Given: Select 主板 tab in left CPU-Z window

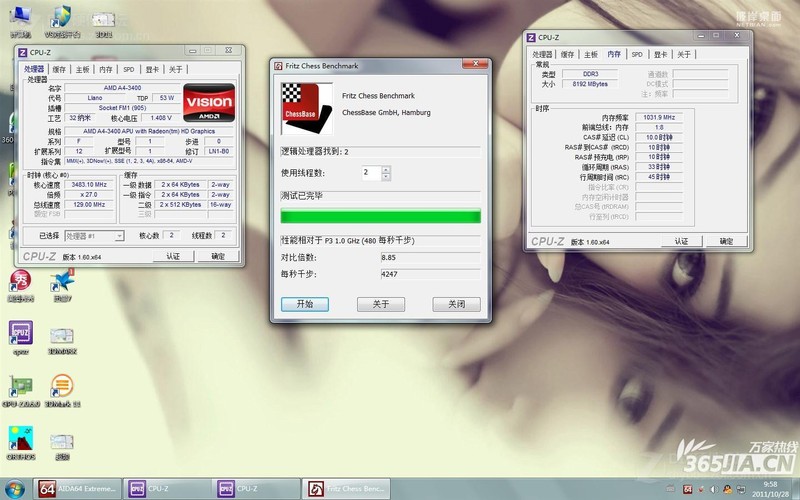Looking at the screenshot, I should tap(82, 69).
